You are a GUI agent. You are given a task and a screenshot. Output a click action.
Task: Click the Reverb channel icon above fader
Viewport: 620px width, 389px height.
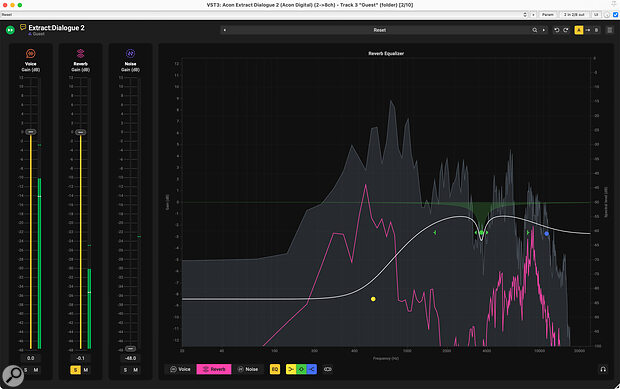click(x=80, y=53)
